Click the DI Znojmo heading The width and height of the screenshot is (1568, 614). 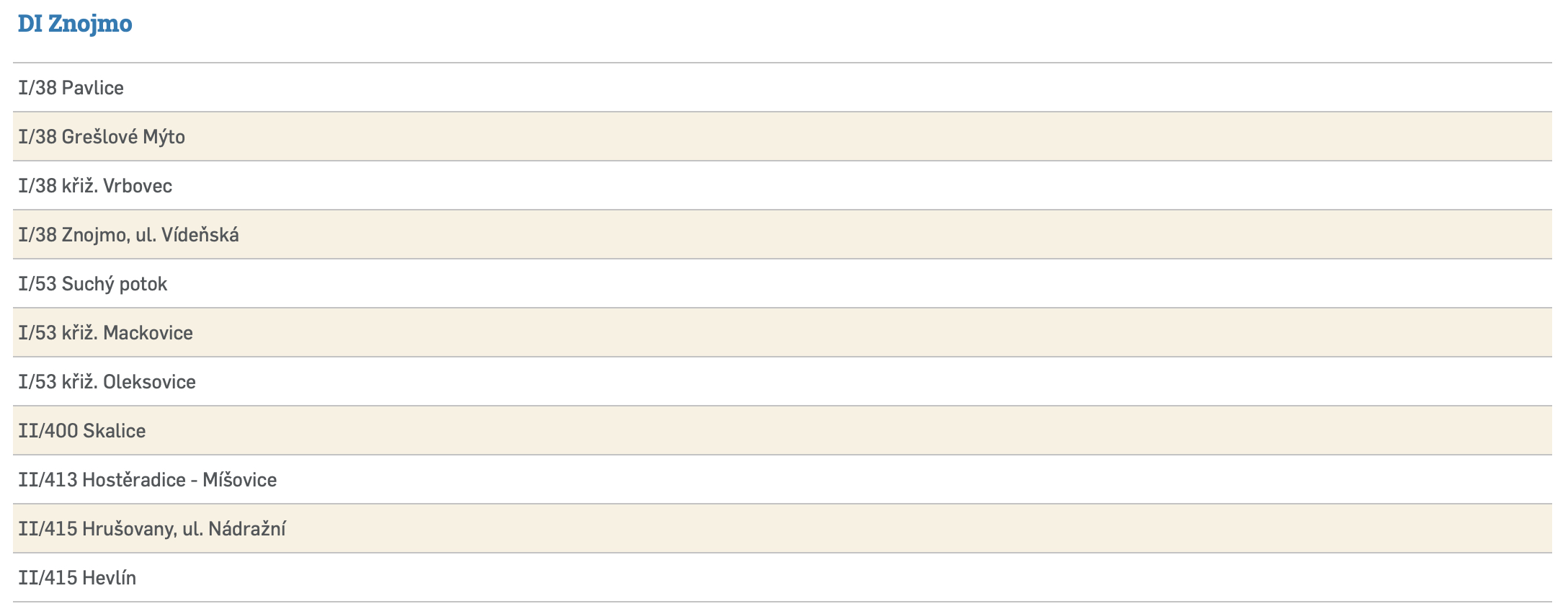pos(75,24)
